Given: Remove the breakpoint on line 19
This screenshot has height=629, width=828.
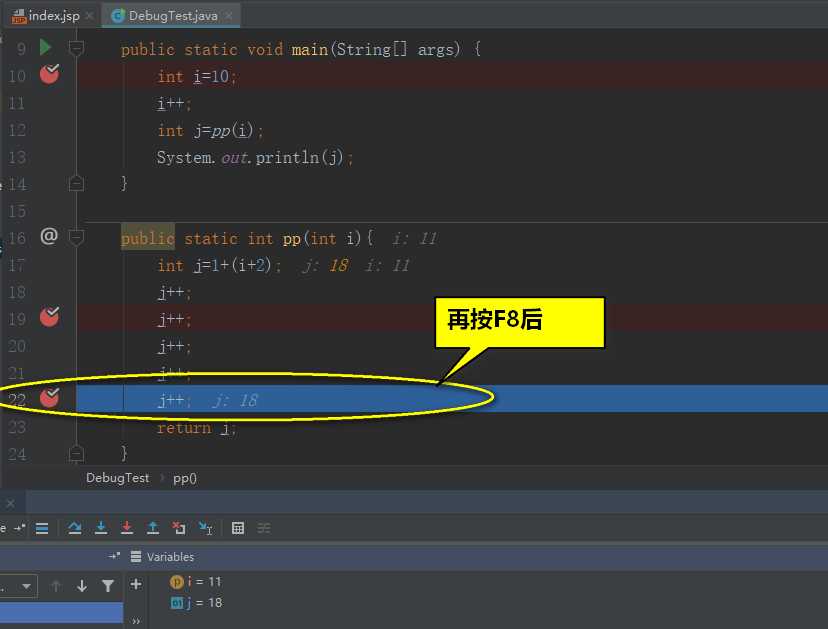Looking at the screenshot, I should click(50, 317).
